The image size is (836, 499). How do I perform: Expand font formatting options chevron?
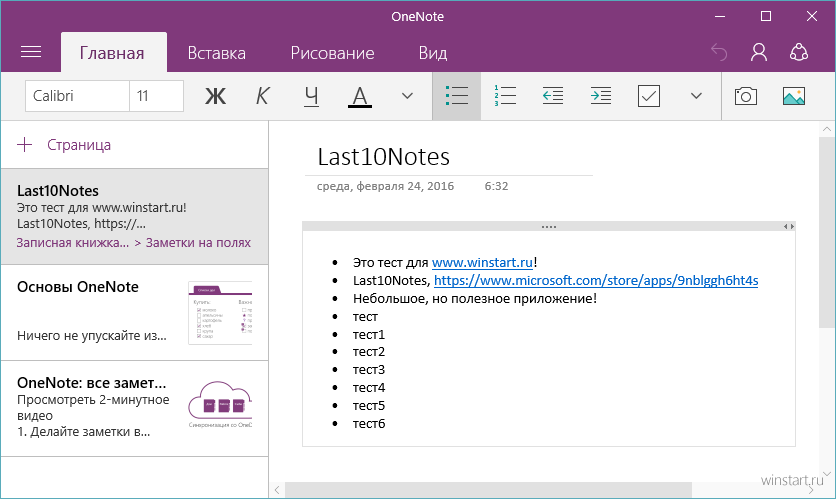tap(407, 96)
